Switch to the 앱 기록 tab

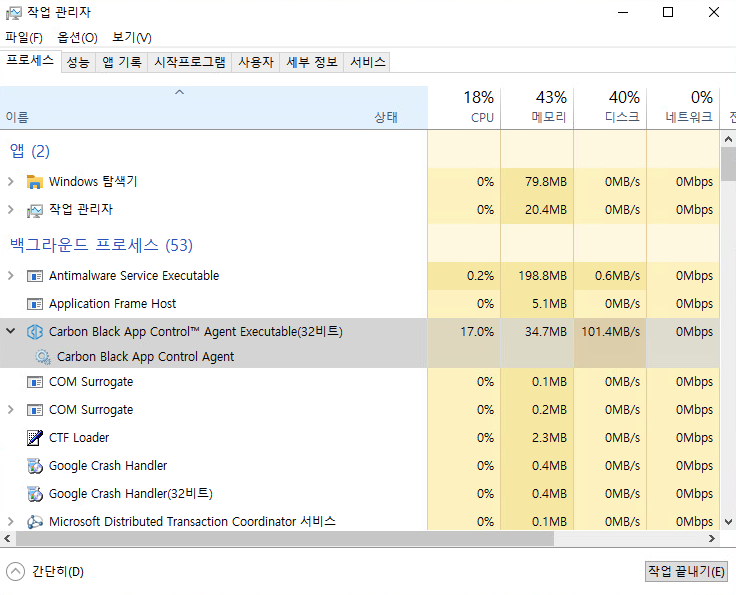pyautogui.click(x=122, y=62)
